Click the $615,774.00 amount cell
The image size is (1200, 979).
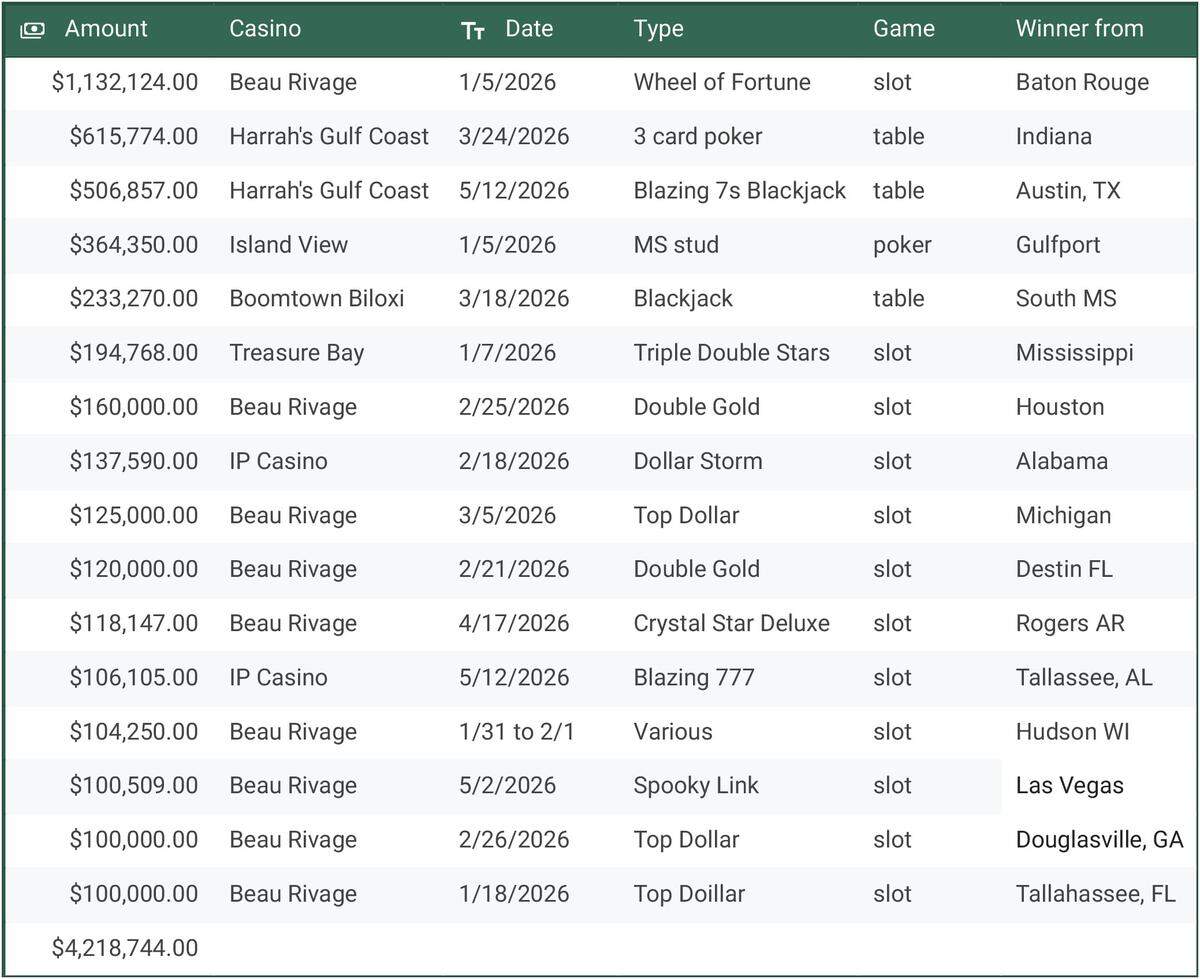[134, 136]
